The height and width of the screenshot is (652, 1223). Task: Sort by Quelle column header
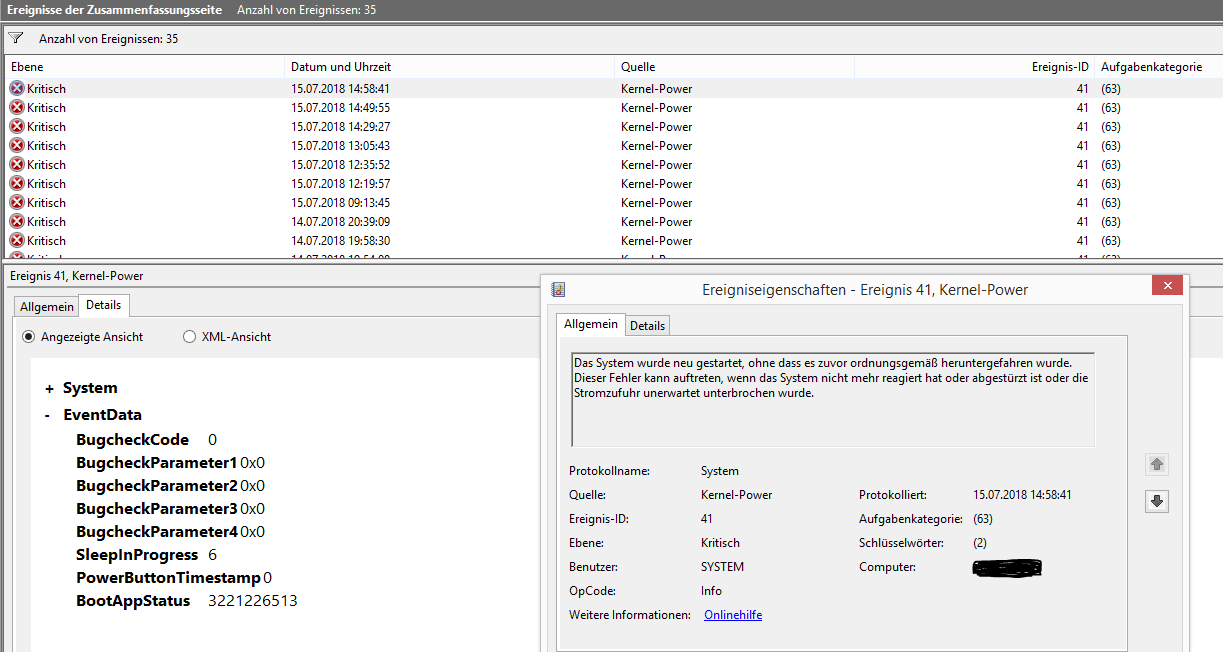[x=735, y=67]
